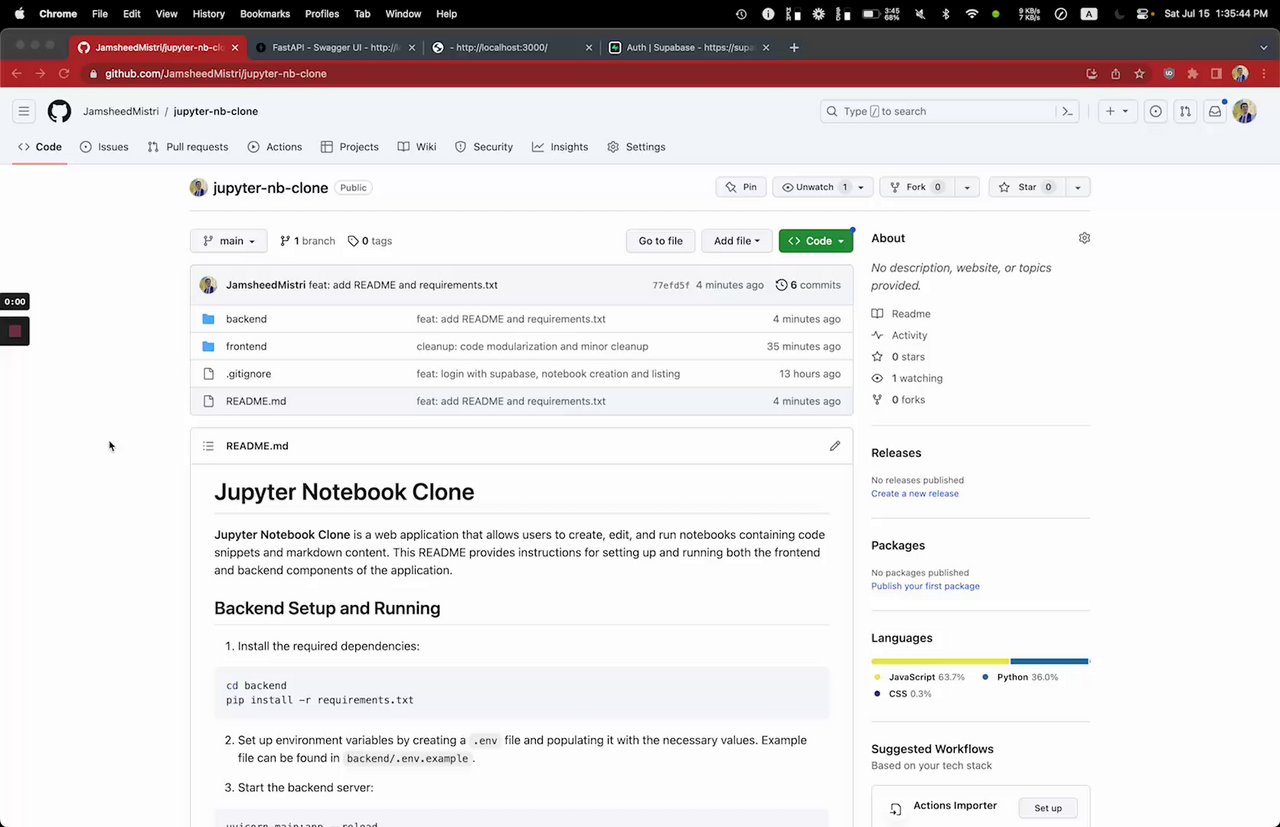1280x827 pixels.
Task: Open the repository Settings tab
Action: pyautogui.click(x=636, y=147)
